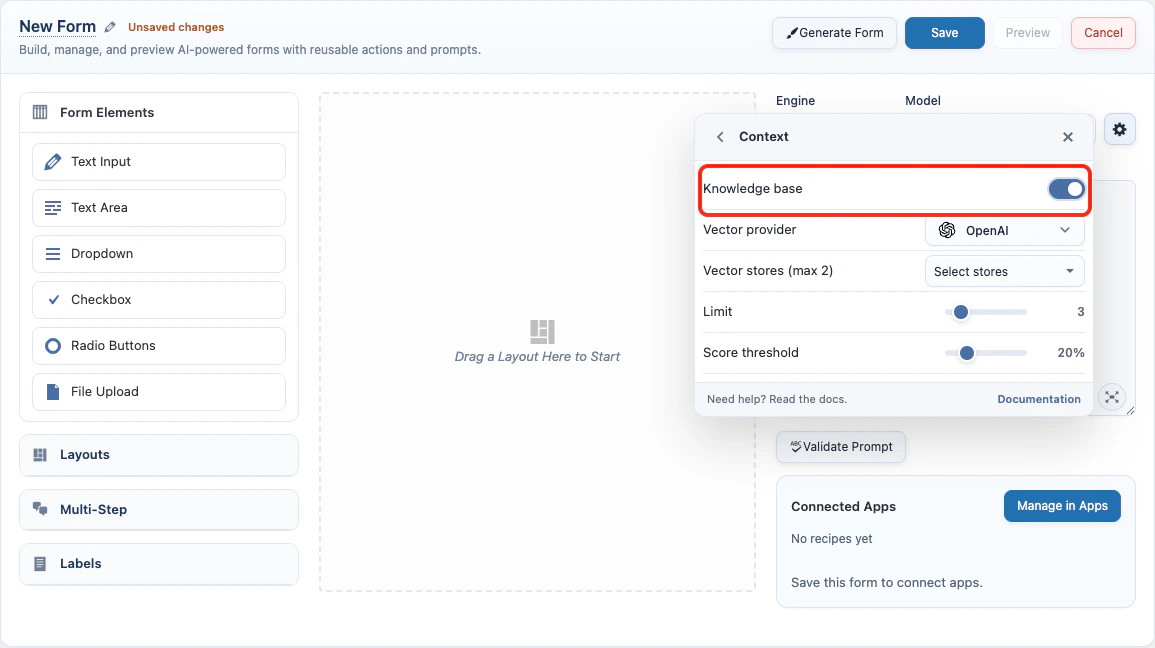Viewport: 1155px width, 648px height.
Task: Disable the Knowledge base toggle
Action: click(x=1066, y=188)
